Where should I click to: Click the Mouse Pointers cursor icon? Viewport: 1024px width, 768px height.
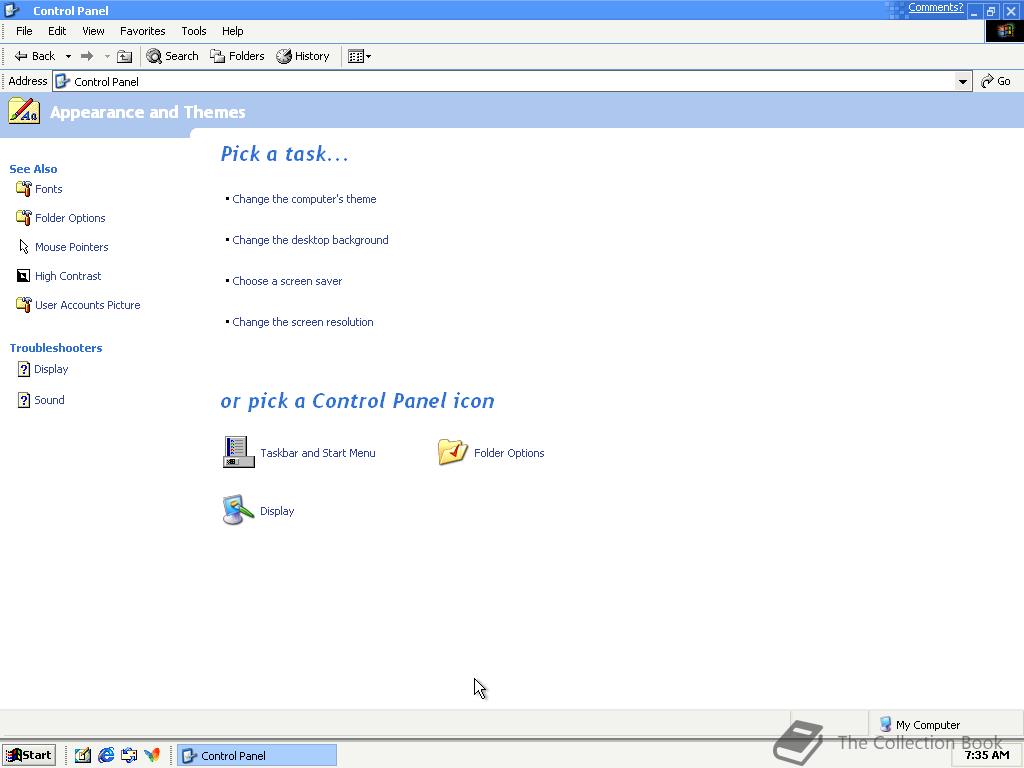click(x=24, y=247)
